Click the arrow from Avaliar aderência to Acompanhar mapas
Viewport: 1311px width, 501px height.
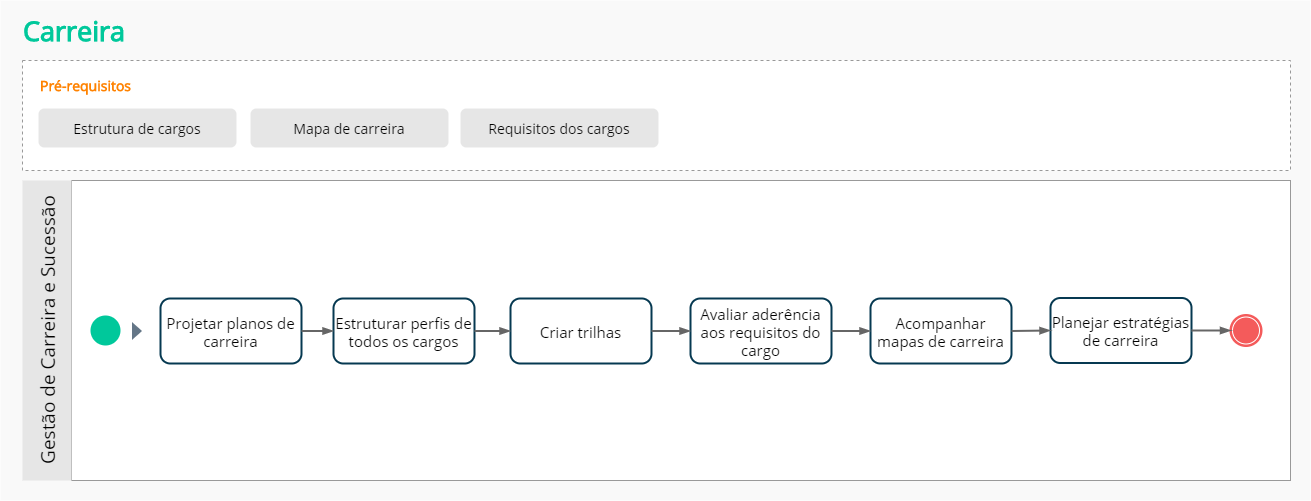click(x=850, y=331)
